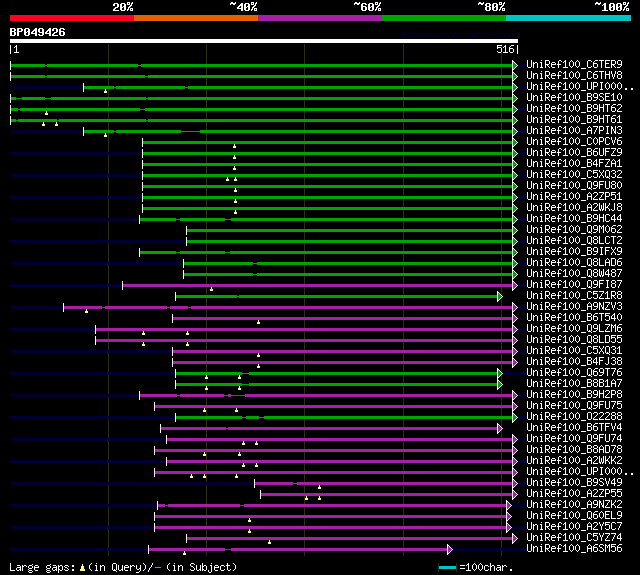Select the UniRef100_Q8LAD6 label
Viewport: 640px width, 575px height.
[574, 263]
